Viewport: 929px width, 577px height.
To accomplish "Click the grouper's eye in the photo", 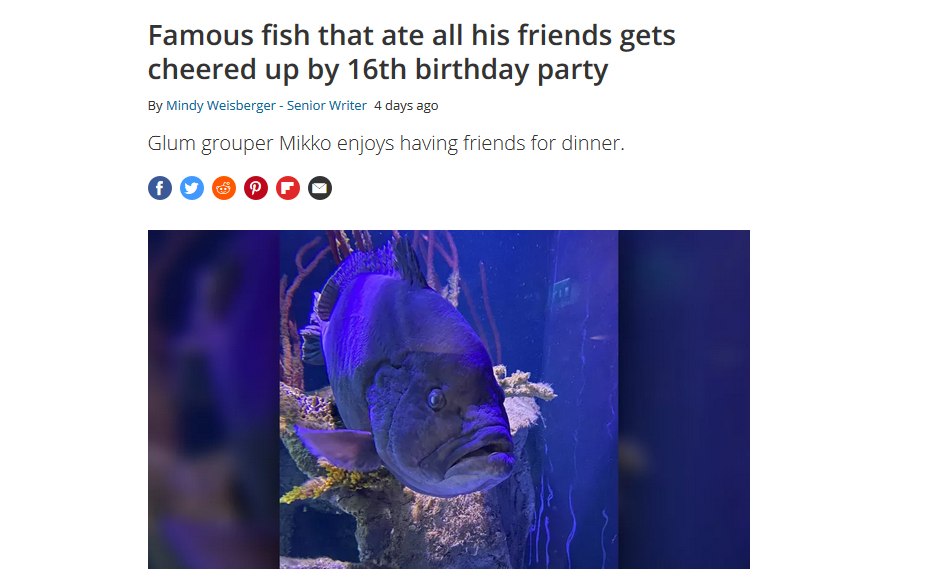I will [436, 399].
